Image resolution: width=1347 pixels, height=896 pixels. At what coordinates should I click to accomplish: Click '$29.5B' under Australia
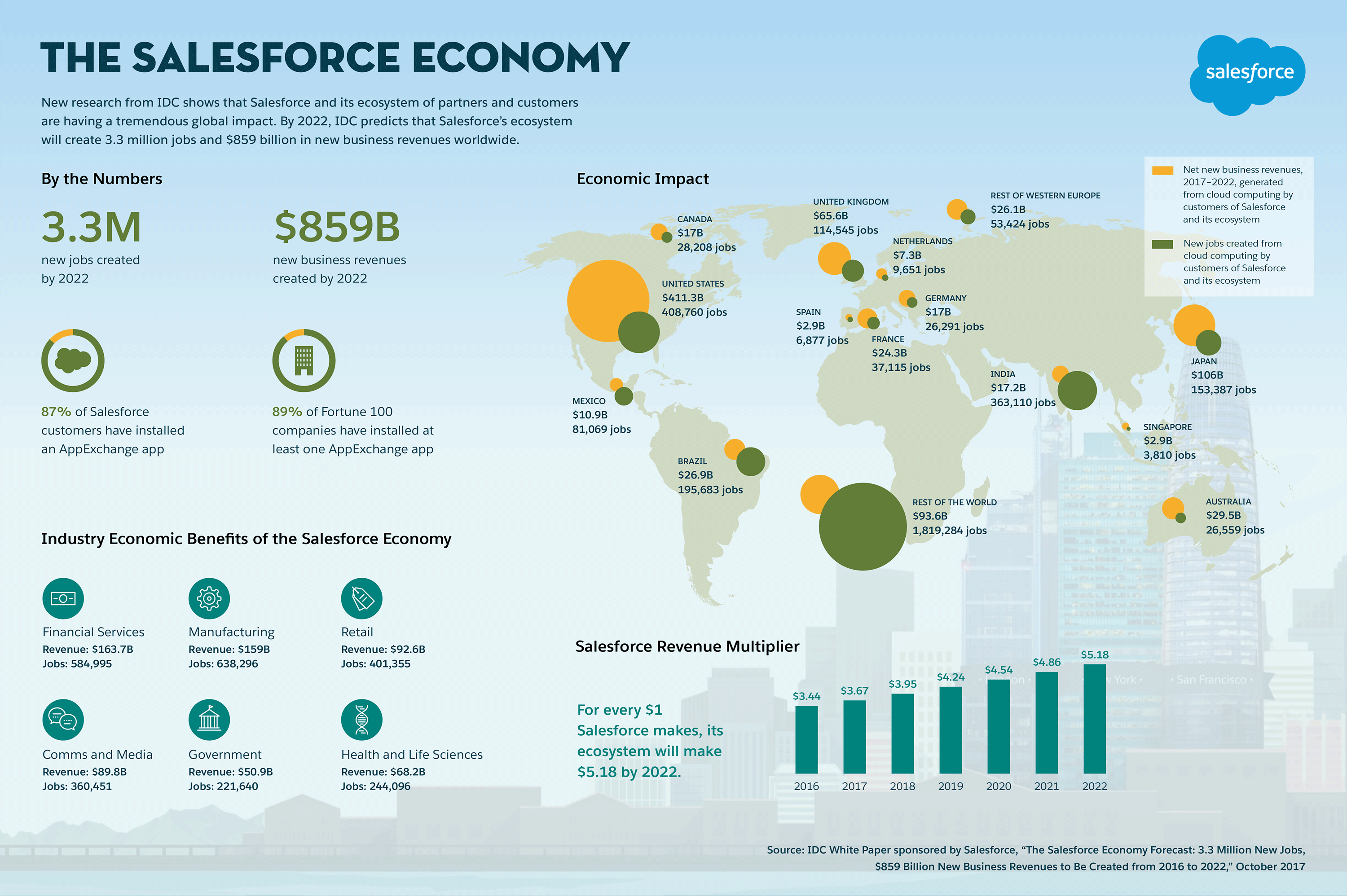(1223, 515)
